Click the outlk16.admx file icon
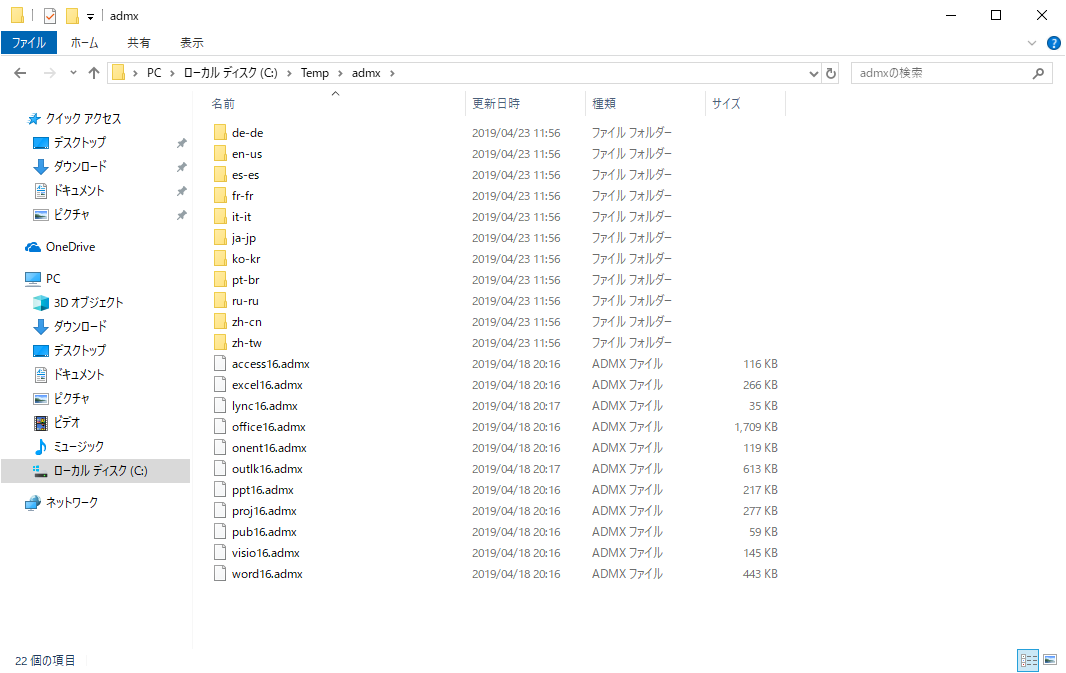1066x673 pixels. [220, 468]
